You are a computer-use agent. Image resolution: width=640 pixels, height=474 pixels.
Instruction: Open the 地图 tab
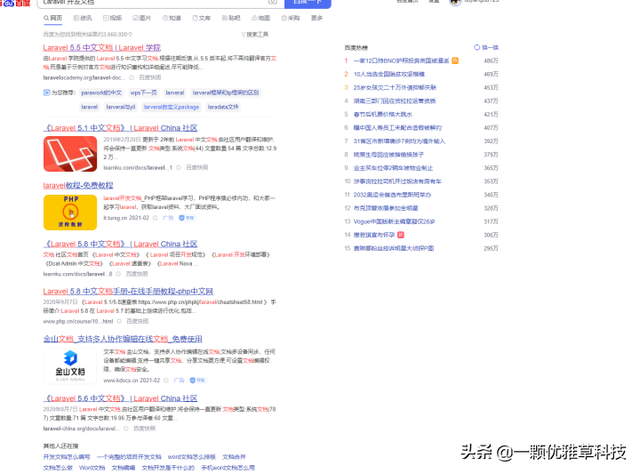tap(261, 18)
